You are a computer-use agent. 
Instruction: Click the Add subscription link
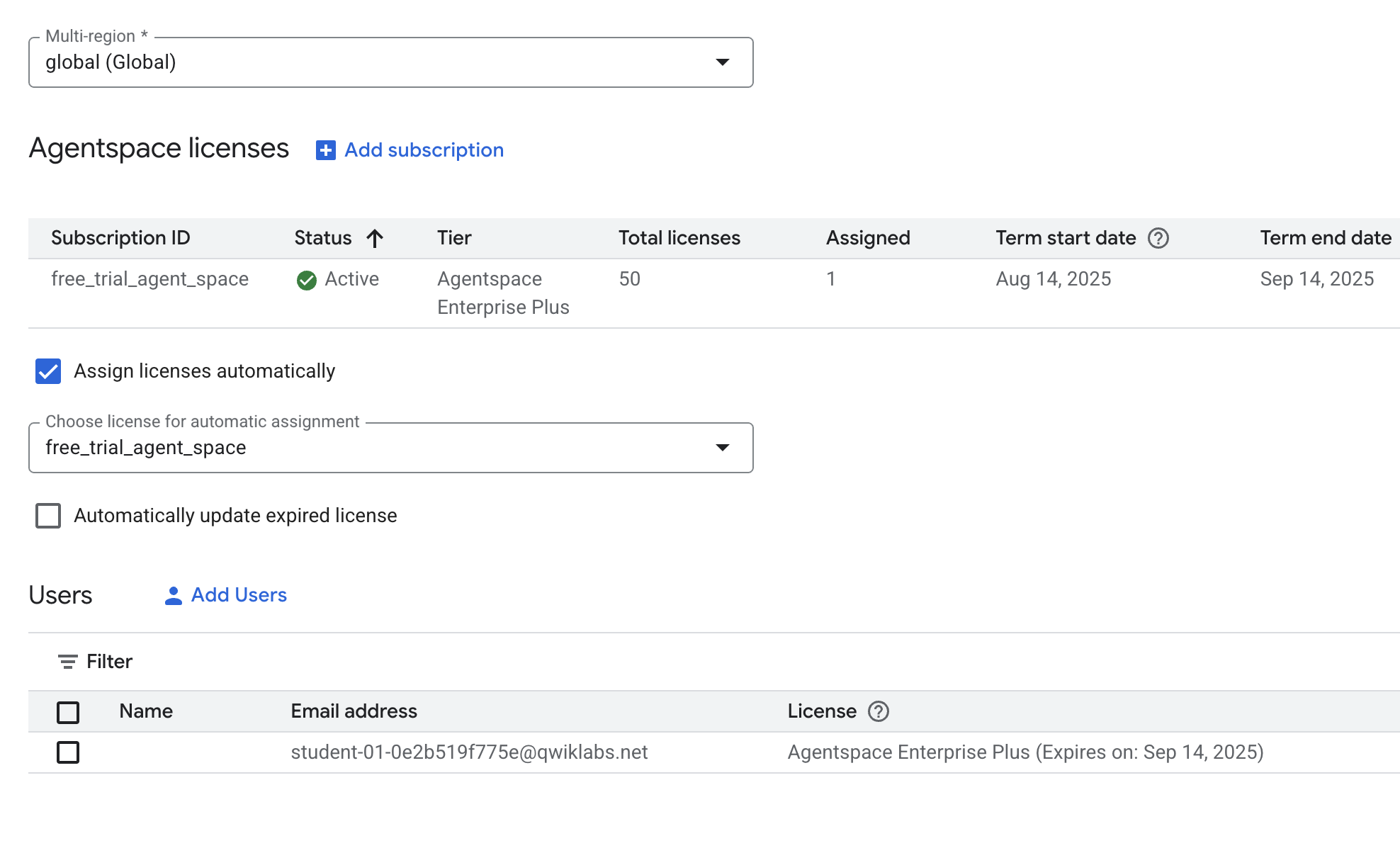[424, 150]
